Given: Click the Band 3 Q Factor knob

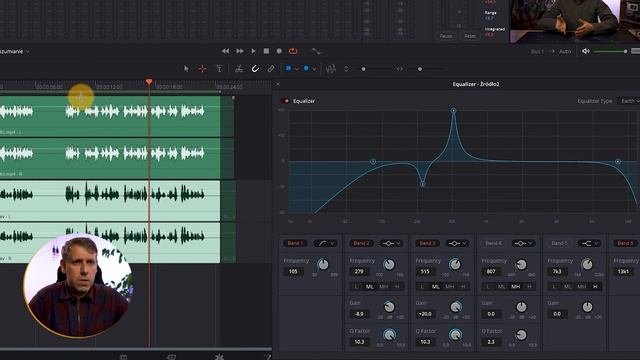Looking at the screenshot, I should (x=456, y=335).
